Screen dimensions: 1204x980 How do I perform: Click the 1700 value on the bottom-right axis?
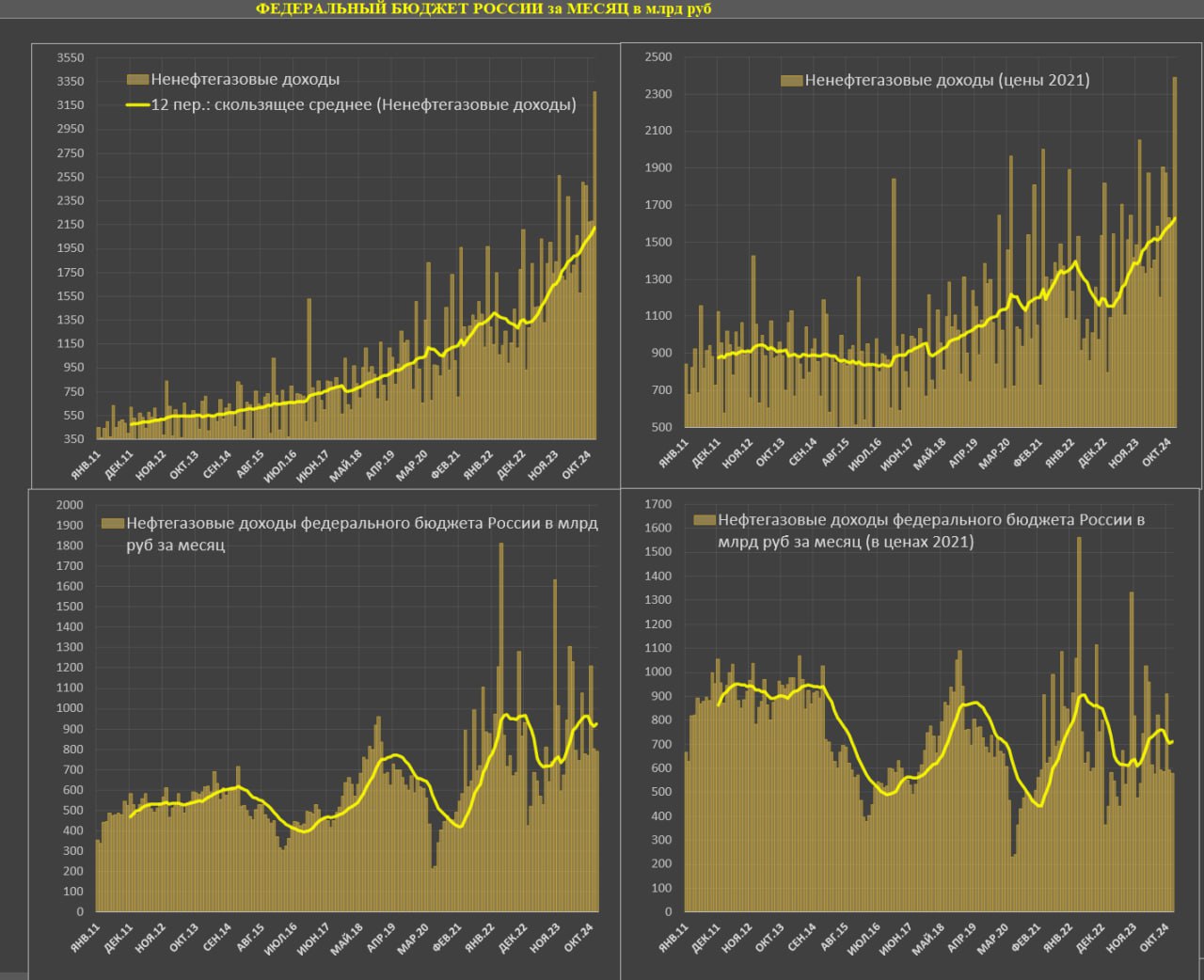pyautogui.click(x=658, y=504)
